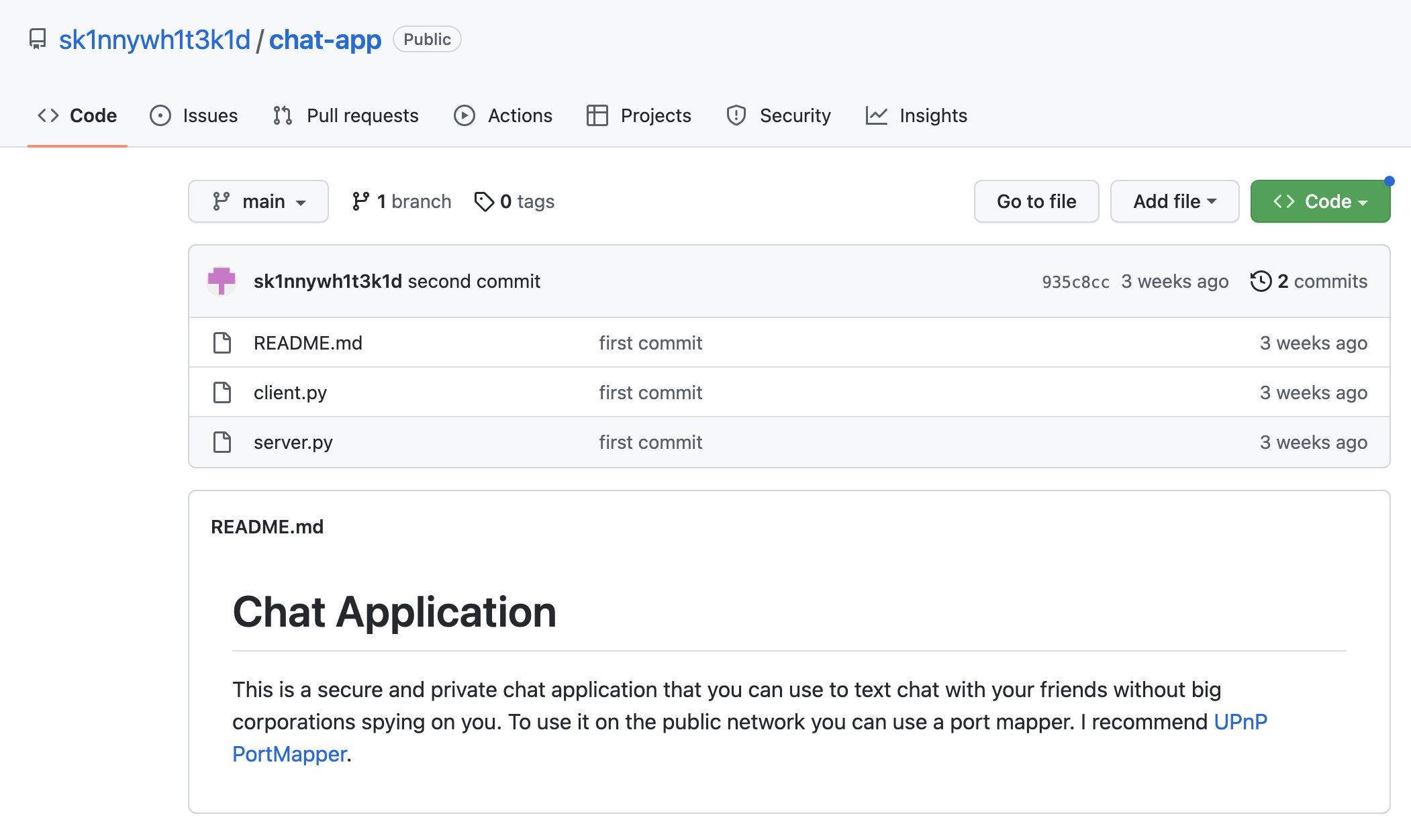Click 3 weeks ago on the server.py row
This screenshot has width=1411, height=840.
1314,442
